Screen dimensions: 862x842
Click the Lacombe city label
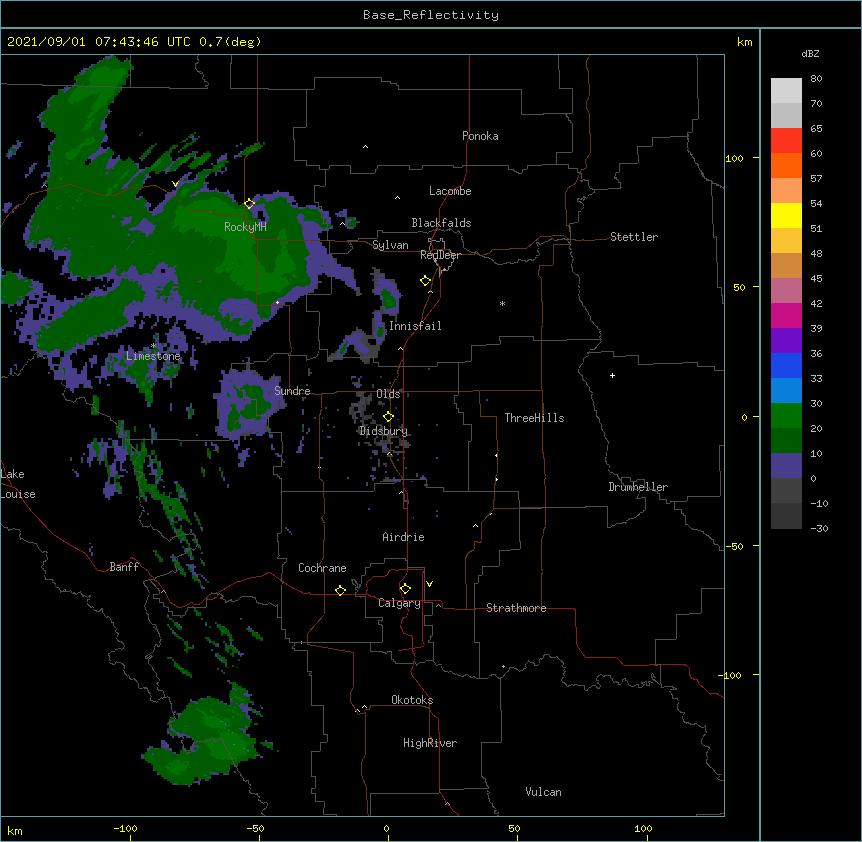(x=450, y=191)
